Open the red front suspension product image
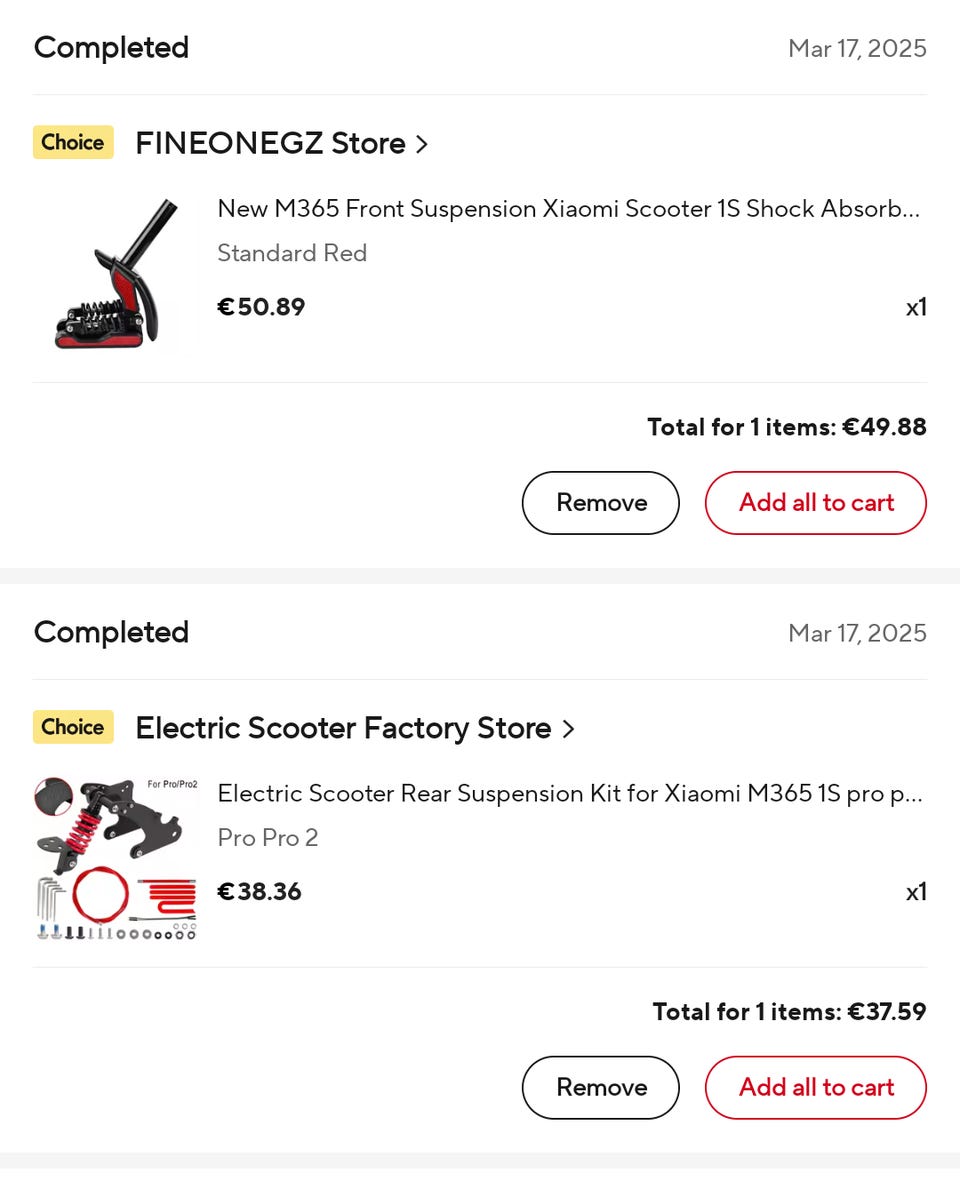Screen dimensions: 960x1181 115,273
